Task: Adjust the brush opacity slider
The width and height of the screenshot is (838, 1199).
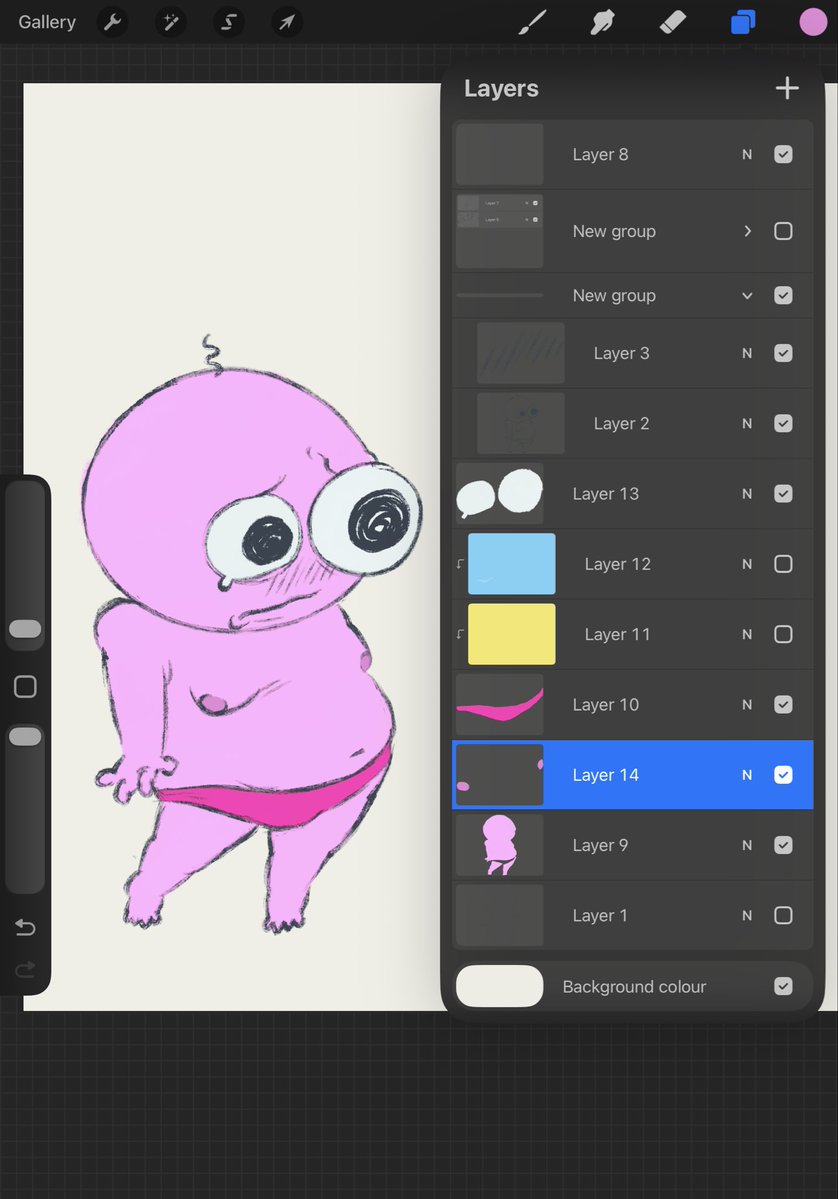Action: [x=25, y=736]
